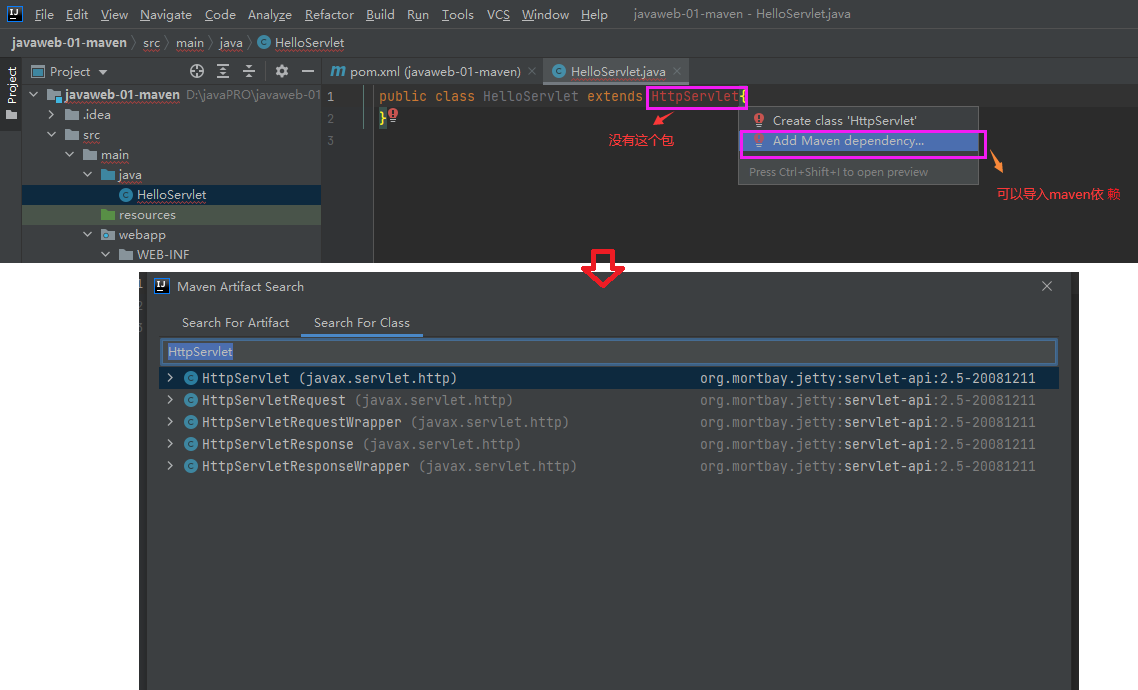Click the class icon of HttpServletRequestWrapper result
Viewport: 1138px width, 690px height.
(191, 422)
